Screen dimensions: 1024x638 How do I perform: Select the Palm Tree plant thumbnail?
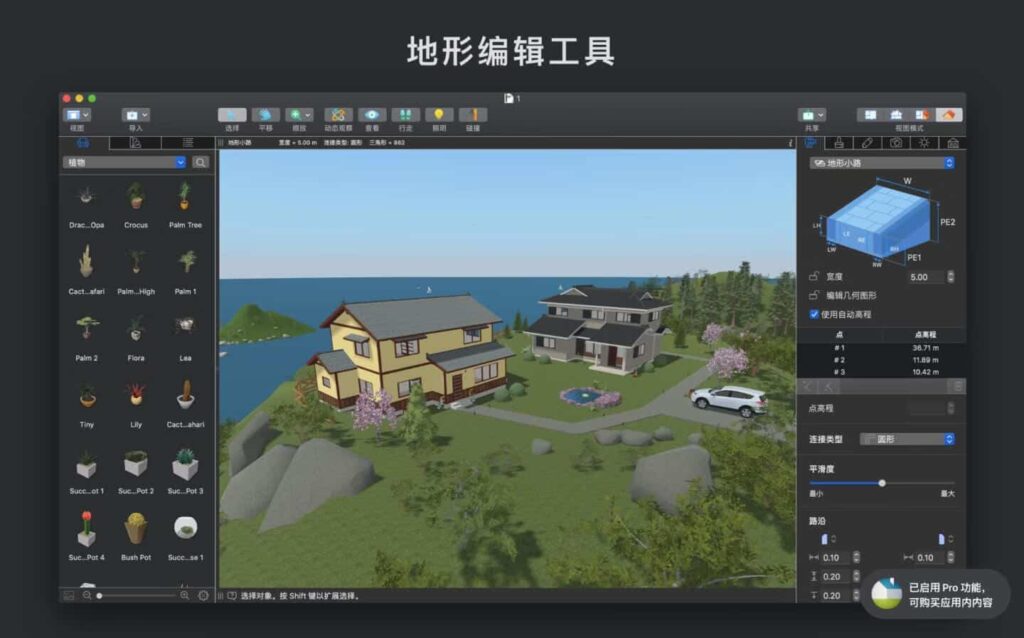click(x=185, y=200)
